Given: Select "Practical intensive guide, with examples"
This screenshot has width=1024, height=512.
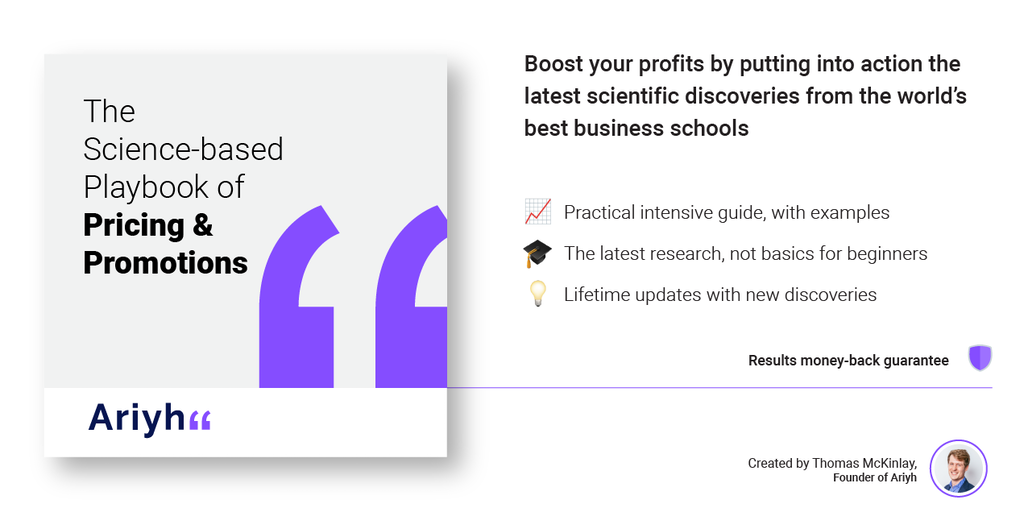Looking at the screenshot, I should (726, 212).
